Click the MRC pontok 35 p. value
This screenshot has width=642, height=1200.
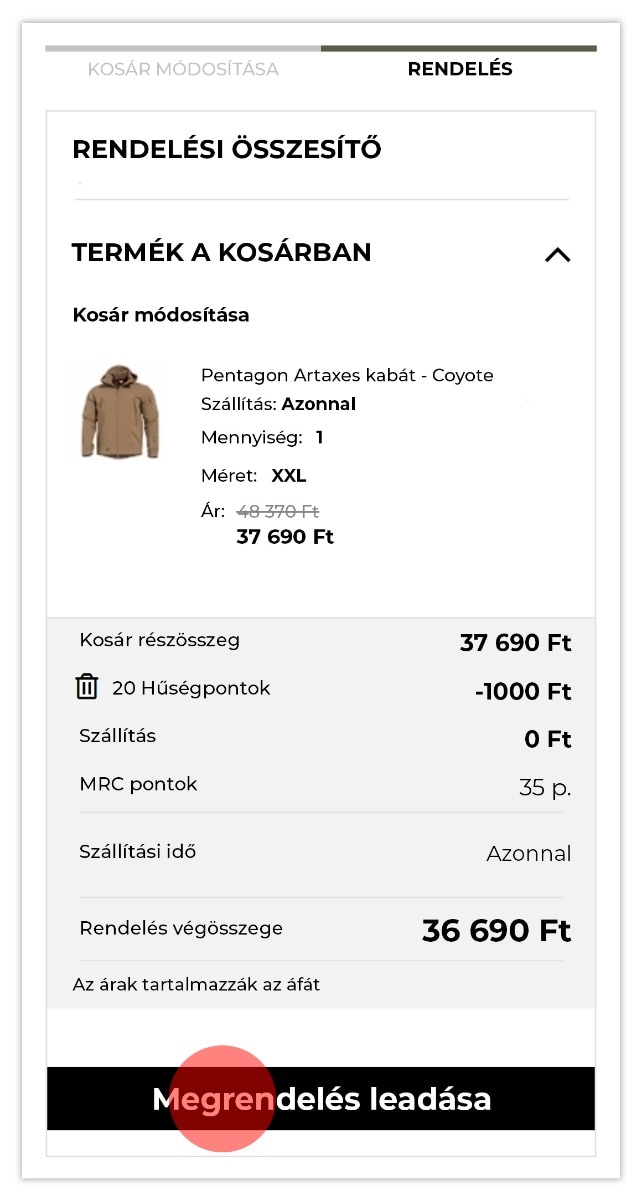click(544, 788)
